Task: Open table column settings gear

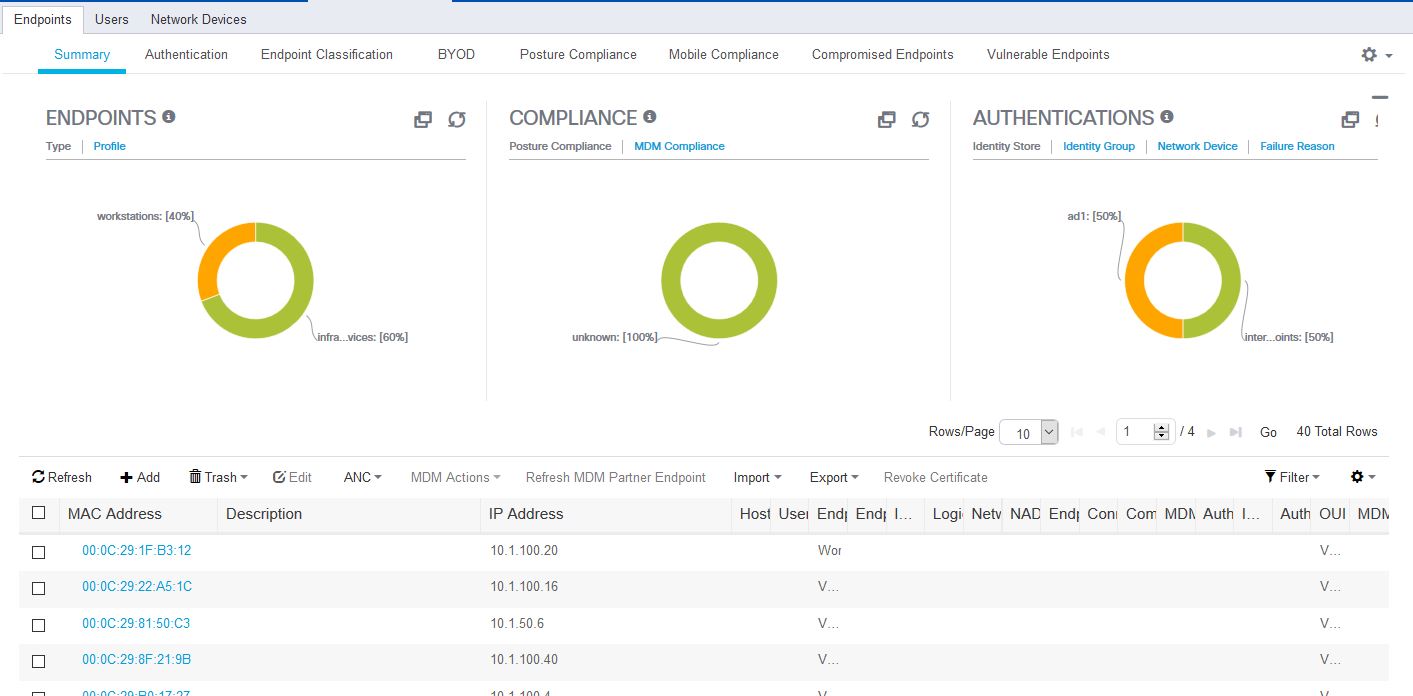Action: 1363,477
